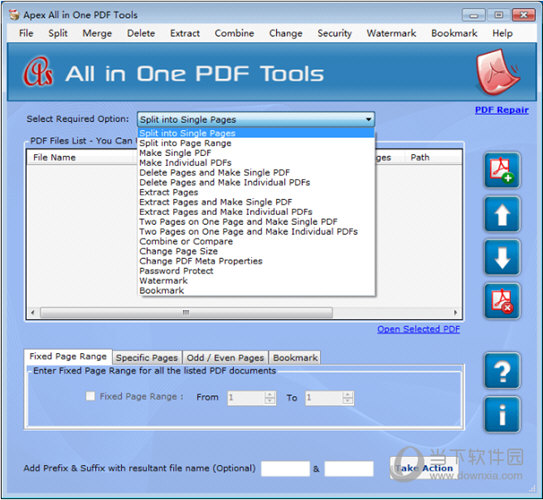Open the Delete menu
543x500 pixels.
click(141, 33)
